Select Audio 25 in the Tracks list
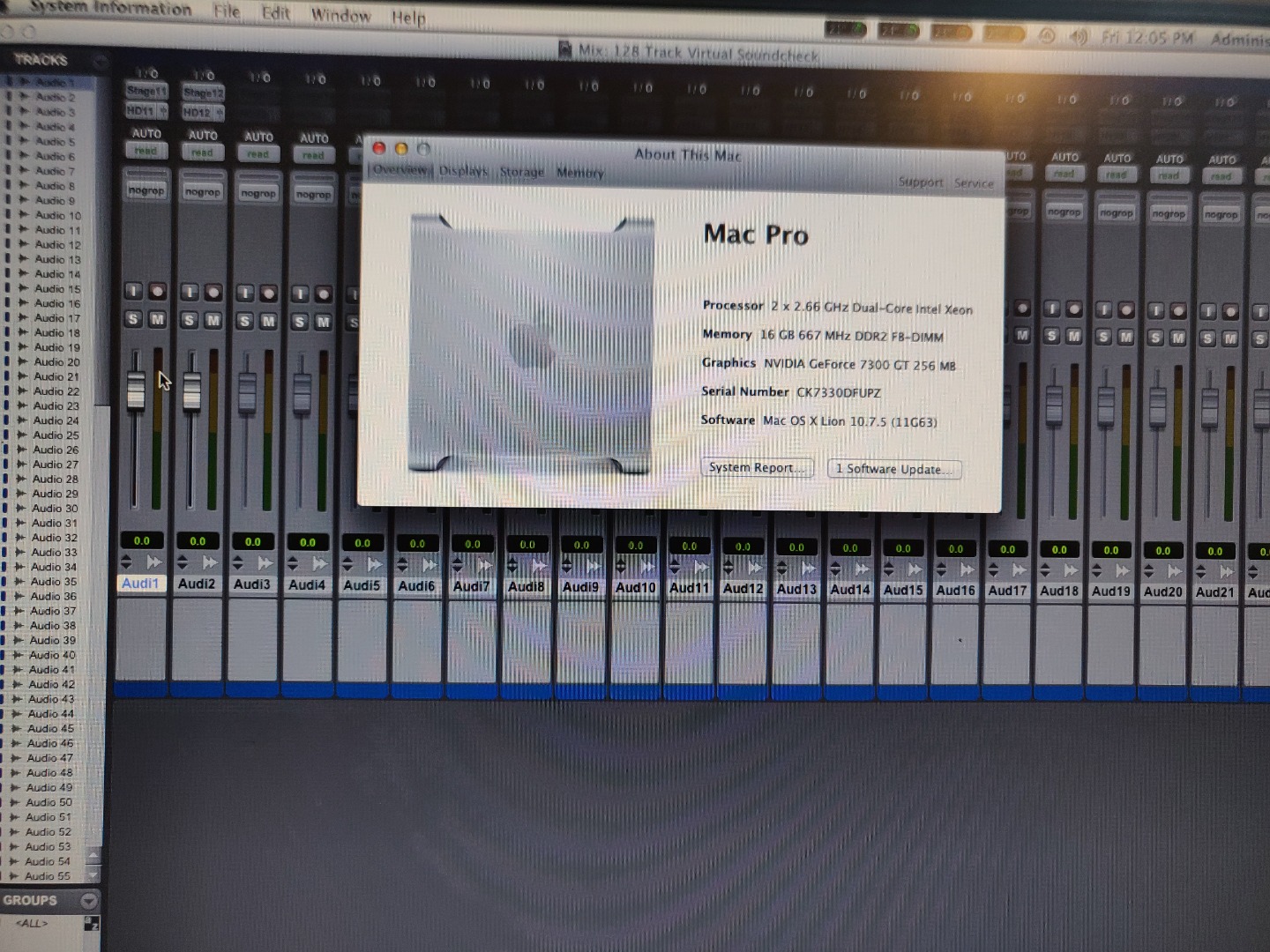The height and width of the screenshot is (952, 1270). pos(56,435)
